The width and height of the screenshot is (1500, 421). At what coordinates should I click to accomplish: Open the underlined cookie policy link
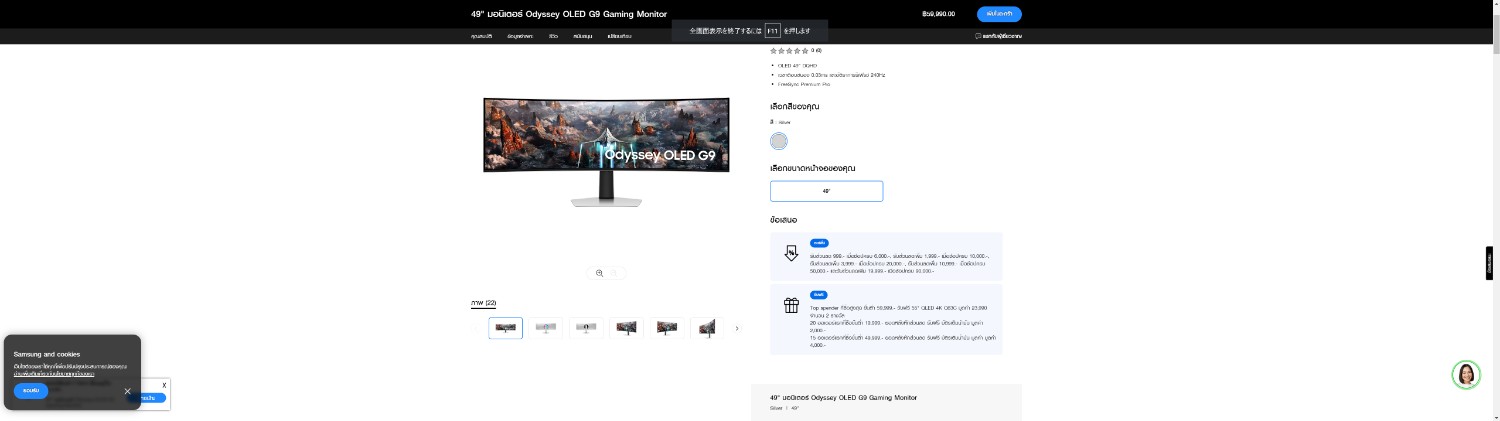click(x=54, y=373)
